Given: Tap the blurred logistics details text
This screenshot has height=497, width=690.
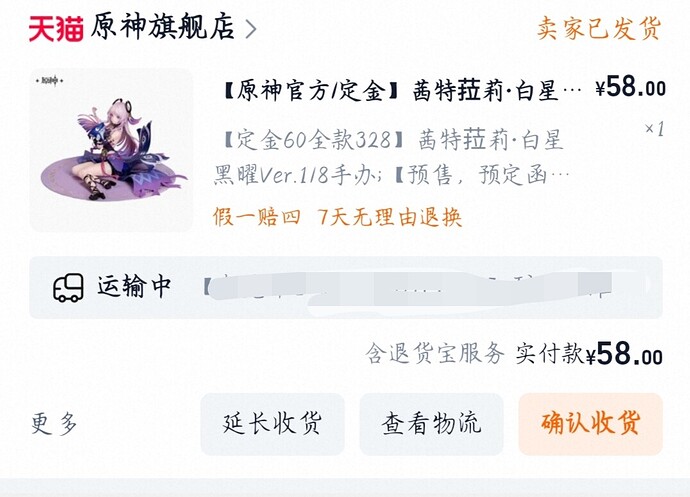Looking at the screenshot, I should click(x=409, y=288).
